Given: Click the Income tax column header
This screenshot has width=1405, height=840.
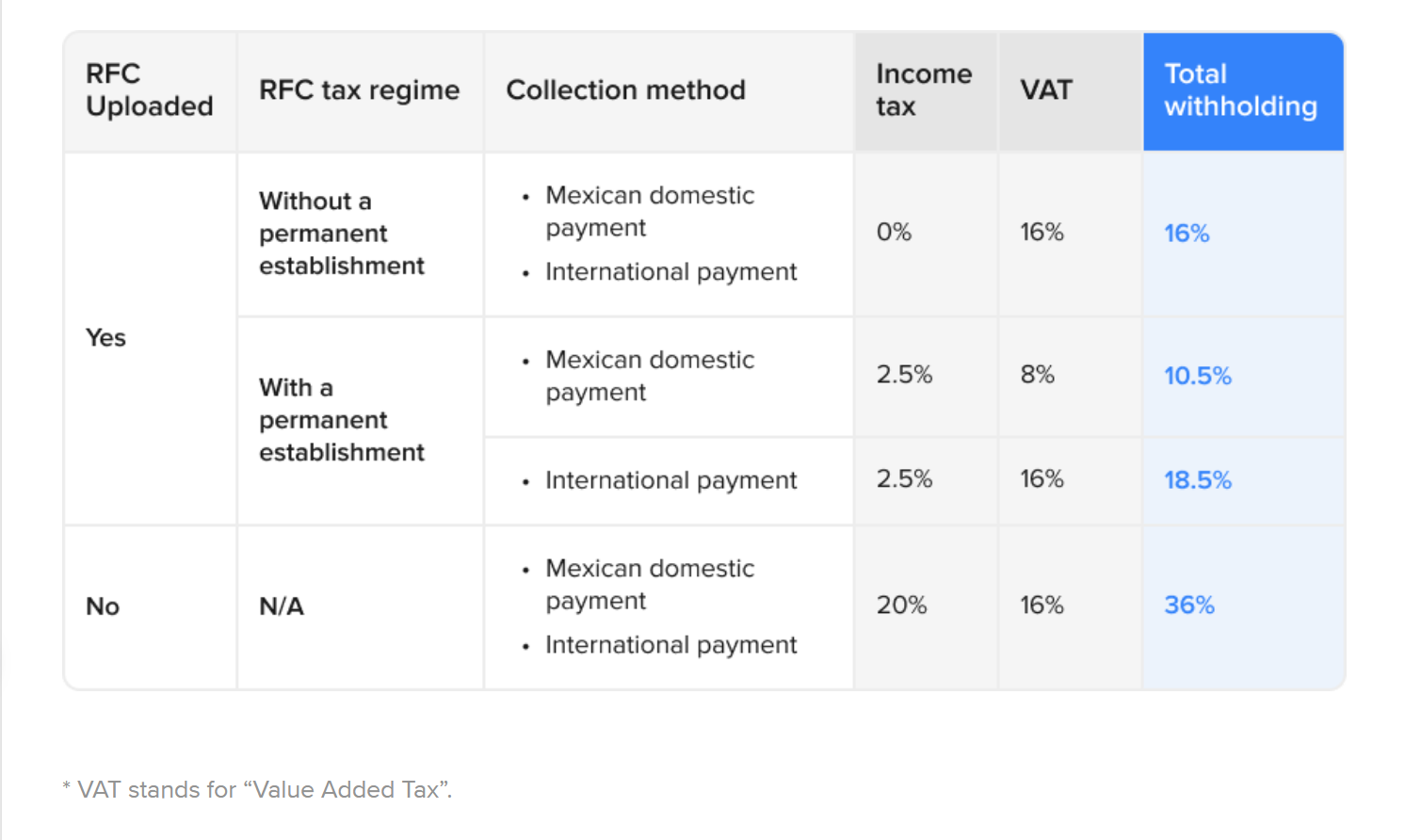Looking at the screenshot, I should pyautogui.click(x=923, y=90).
